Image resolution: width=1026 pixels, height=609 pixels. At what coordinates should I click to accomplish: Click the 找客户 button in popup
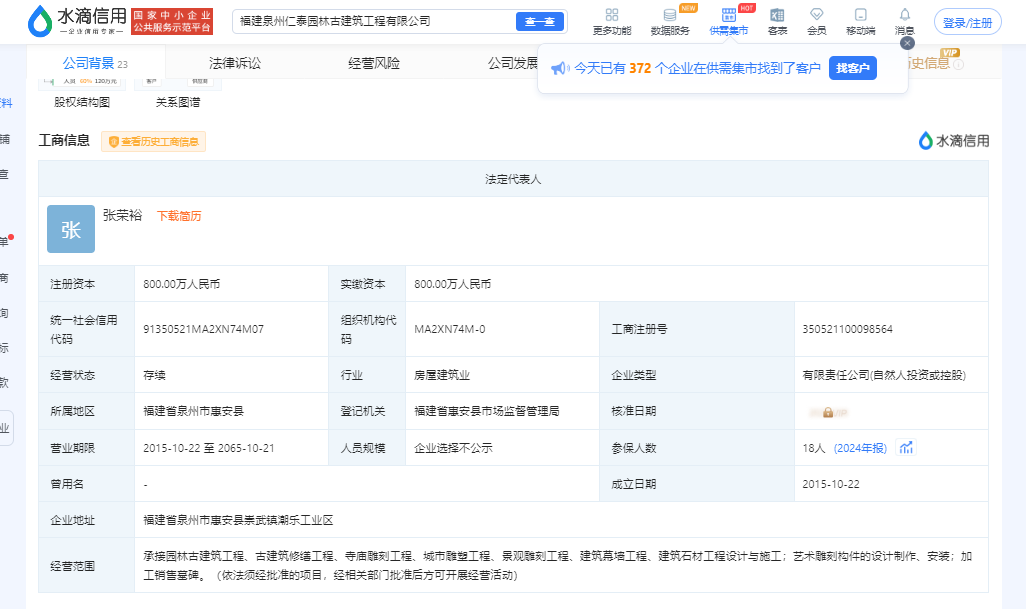click(852, 68)
